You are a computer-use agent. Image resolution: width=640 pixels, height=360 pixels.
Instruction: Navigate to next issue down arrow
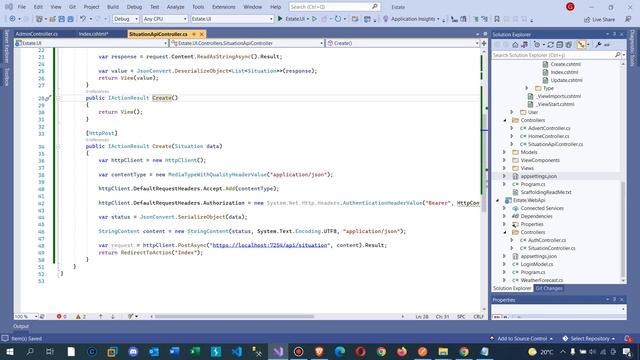point(113,316)
